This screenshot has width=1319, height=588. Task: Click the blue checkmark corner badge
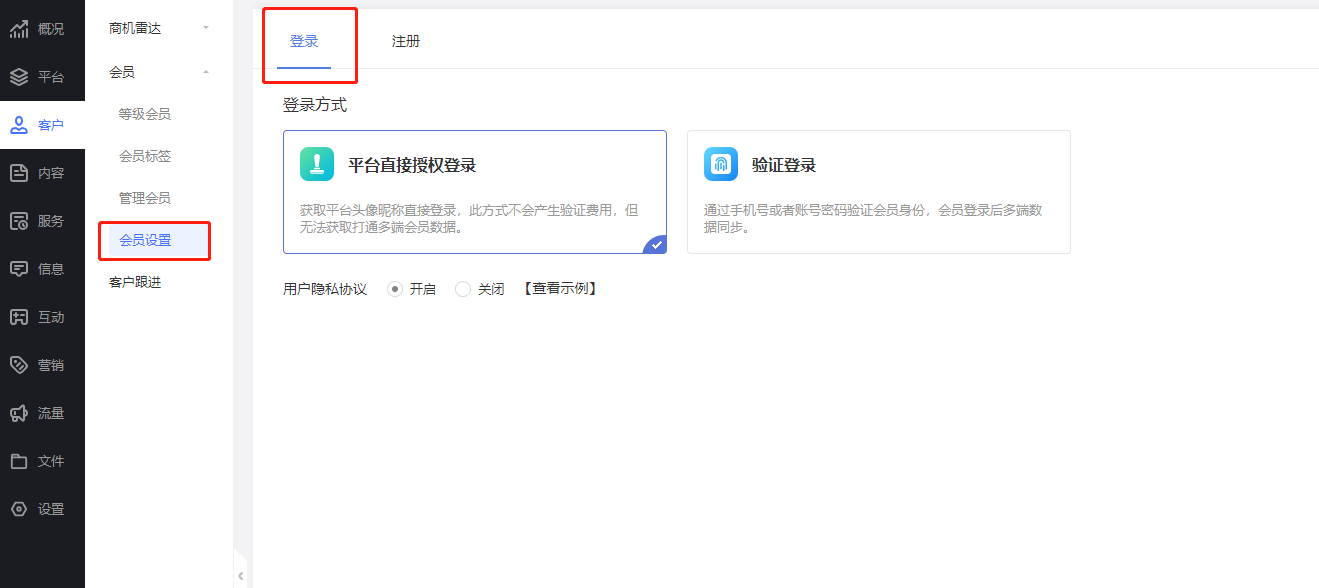point(655,244)
